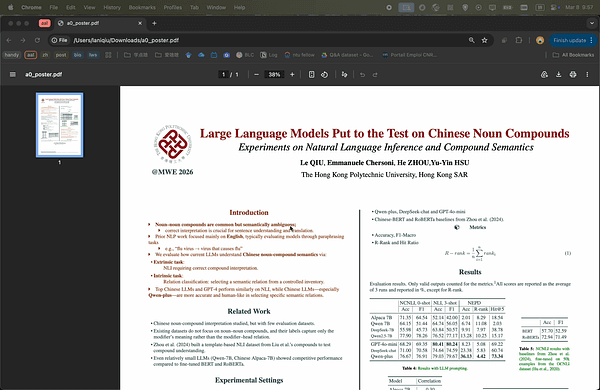Click the Finish update button
This screenshot has height=390, width=600.
(572, 40)
